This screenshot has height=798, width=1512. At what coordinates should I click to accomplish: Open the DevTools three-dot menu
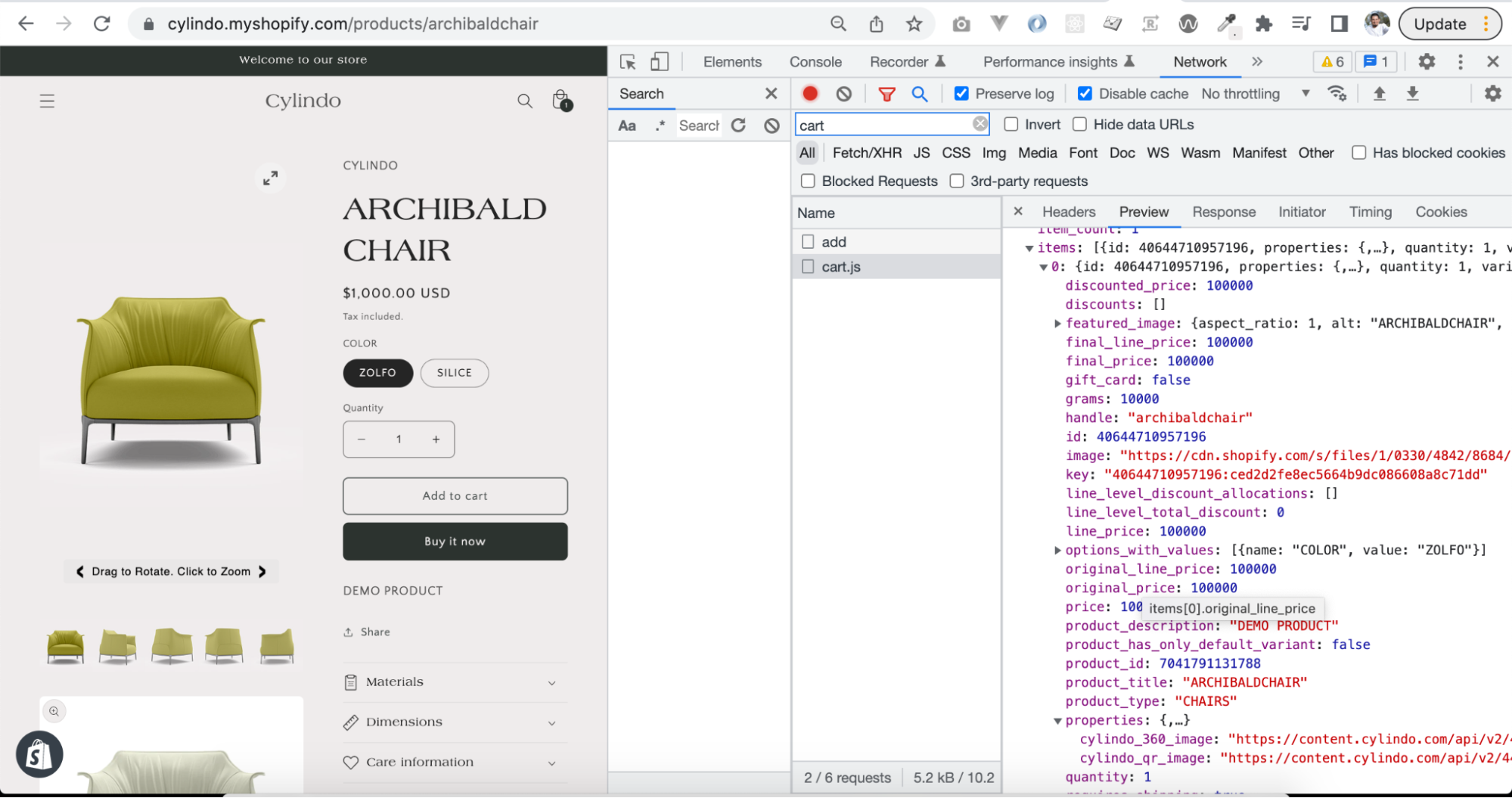click(1460, 62)
